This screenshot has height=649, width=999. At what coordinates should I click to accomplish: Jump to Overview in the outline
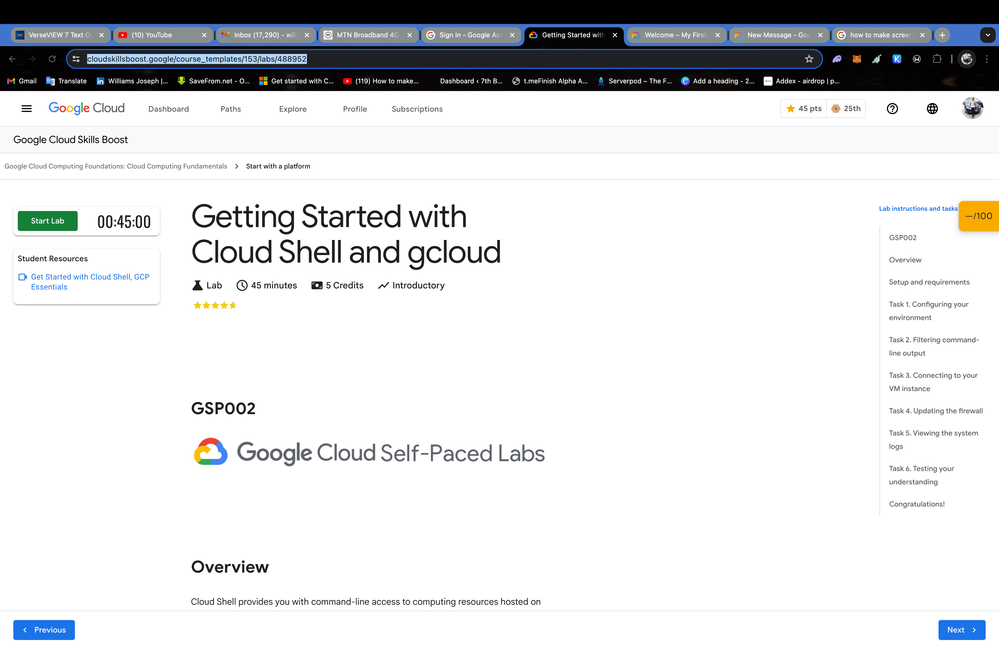tap(905, 260)
